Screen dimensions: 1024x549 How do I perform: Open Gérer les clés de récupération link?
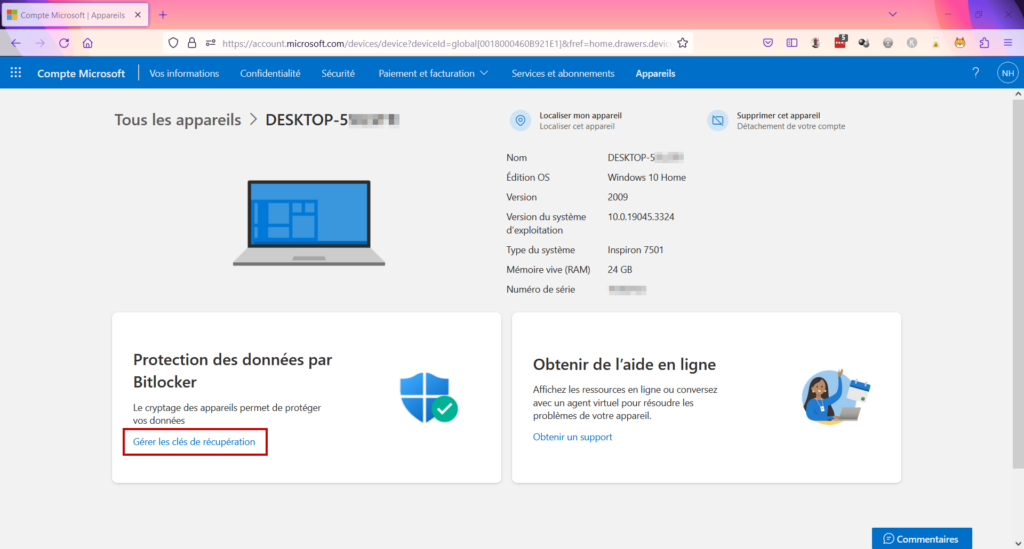coord(194,442)
